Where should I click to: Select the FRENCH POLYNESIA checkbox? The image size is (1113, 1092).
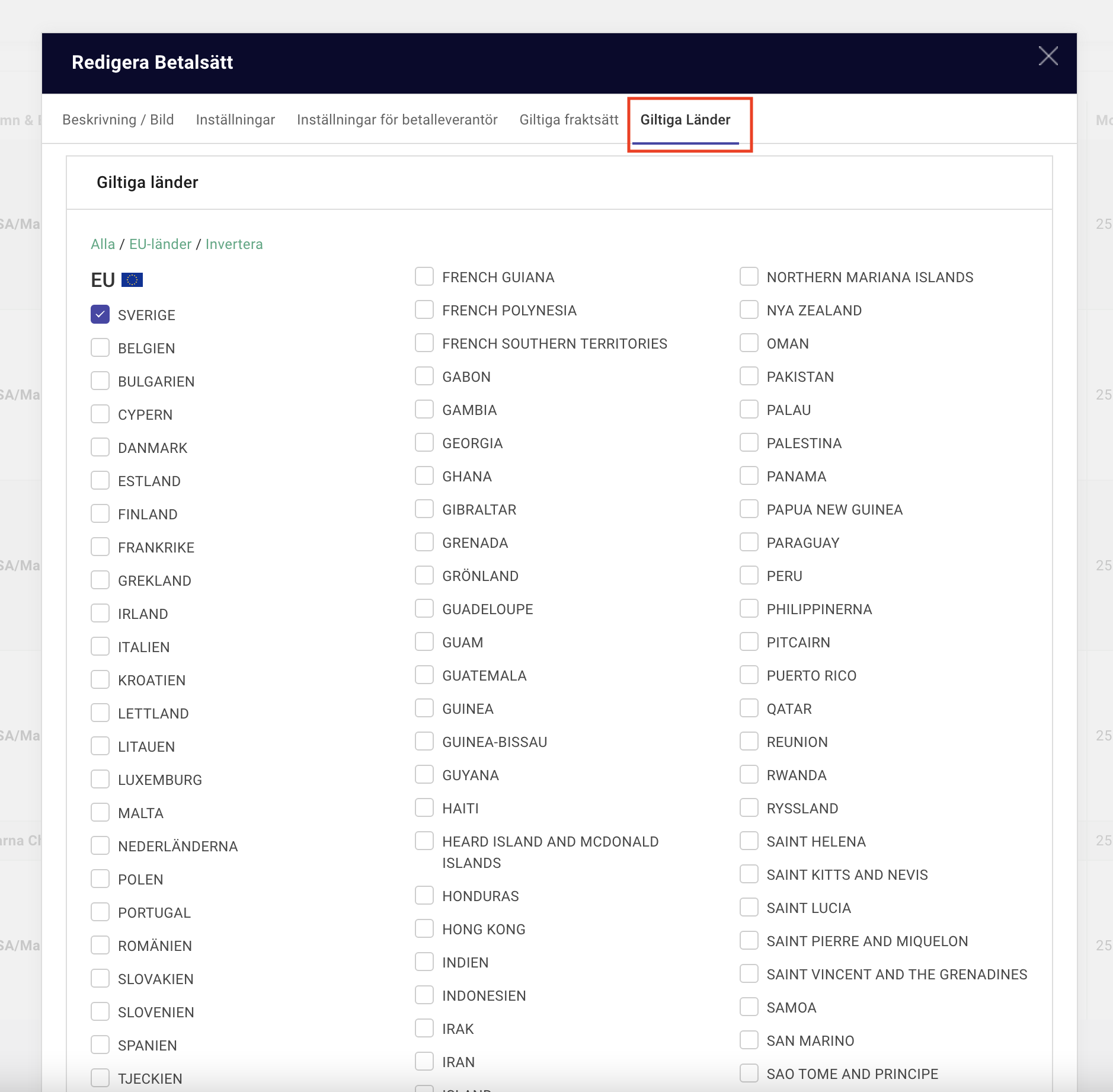pos(424,310)
